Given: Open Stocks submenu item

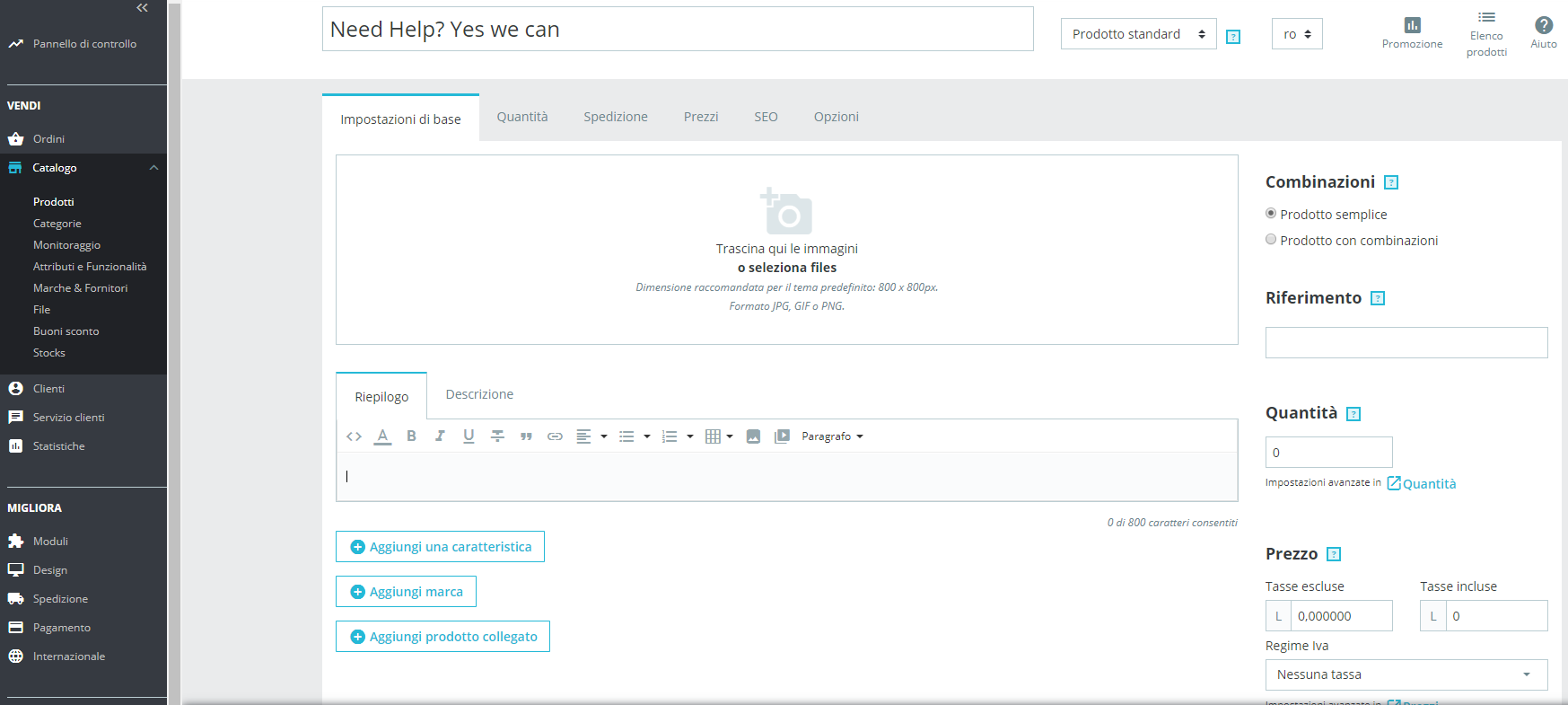Looking at the screenshot, I should pyautogui.click(x=49, y=353).
